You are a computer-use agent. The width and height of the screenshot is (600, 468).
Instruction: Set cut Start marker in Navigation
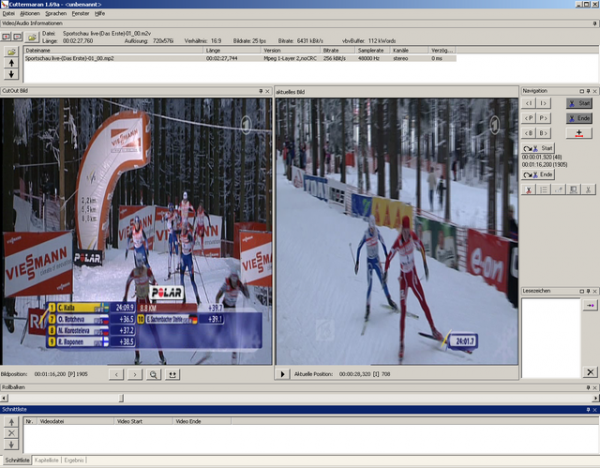coord(578,103)
